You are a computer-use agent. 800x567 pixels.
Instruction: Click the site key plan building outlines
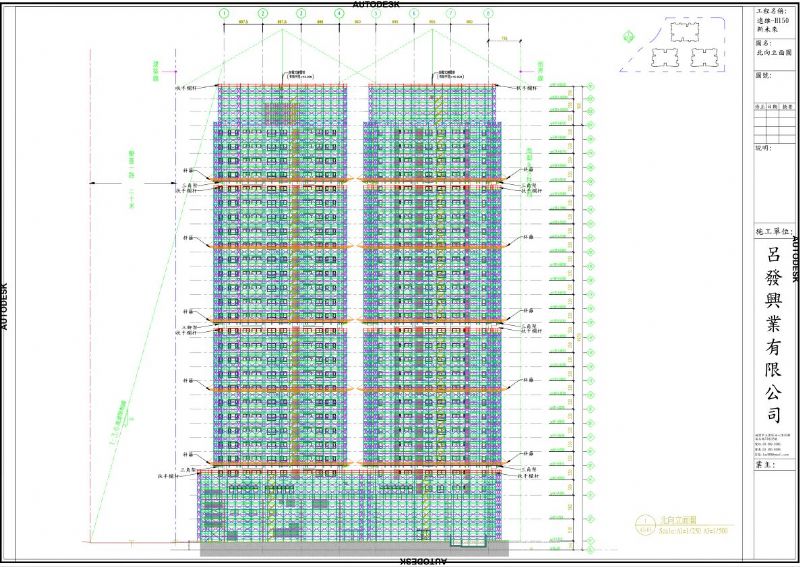coord(685,46)
